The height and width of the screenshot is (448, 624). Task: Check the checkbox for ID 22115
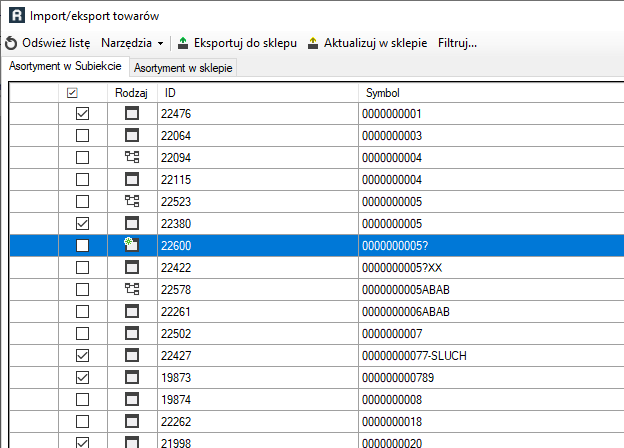click(x=82, y=179)
